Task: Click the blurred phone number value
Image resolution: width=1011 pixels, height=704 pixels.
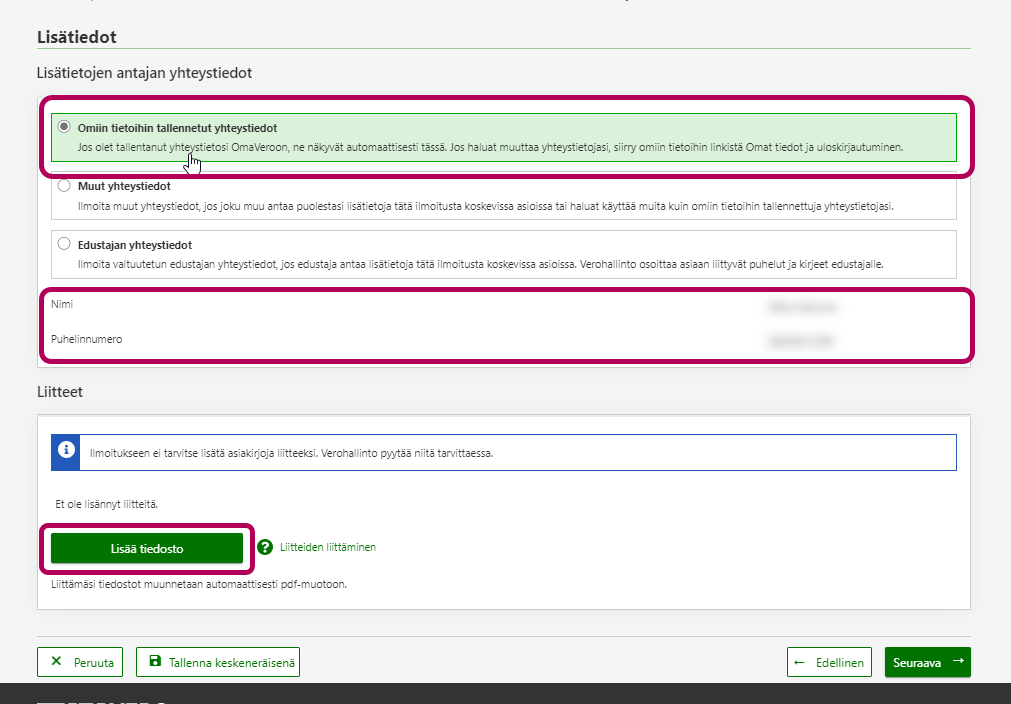Action: (x=800, y=341)
